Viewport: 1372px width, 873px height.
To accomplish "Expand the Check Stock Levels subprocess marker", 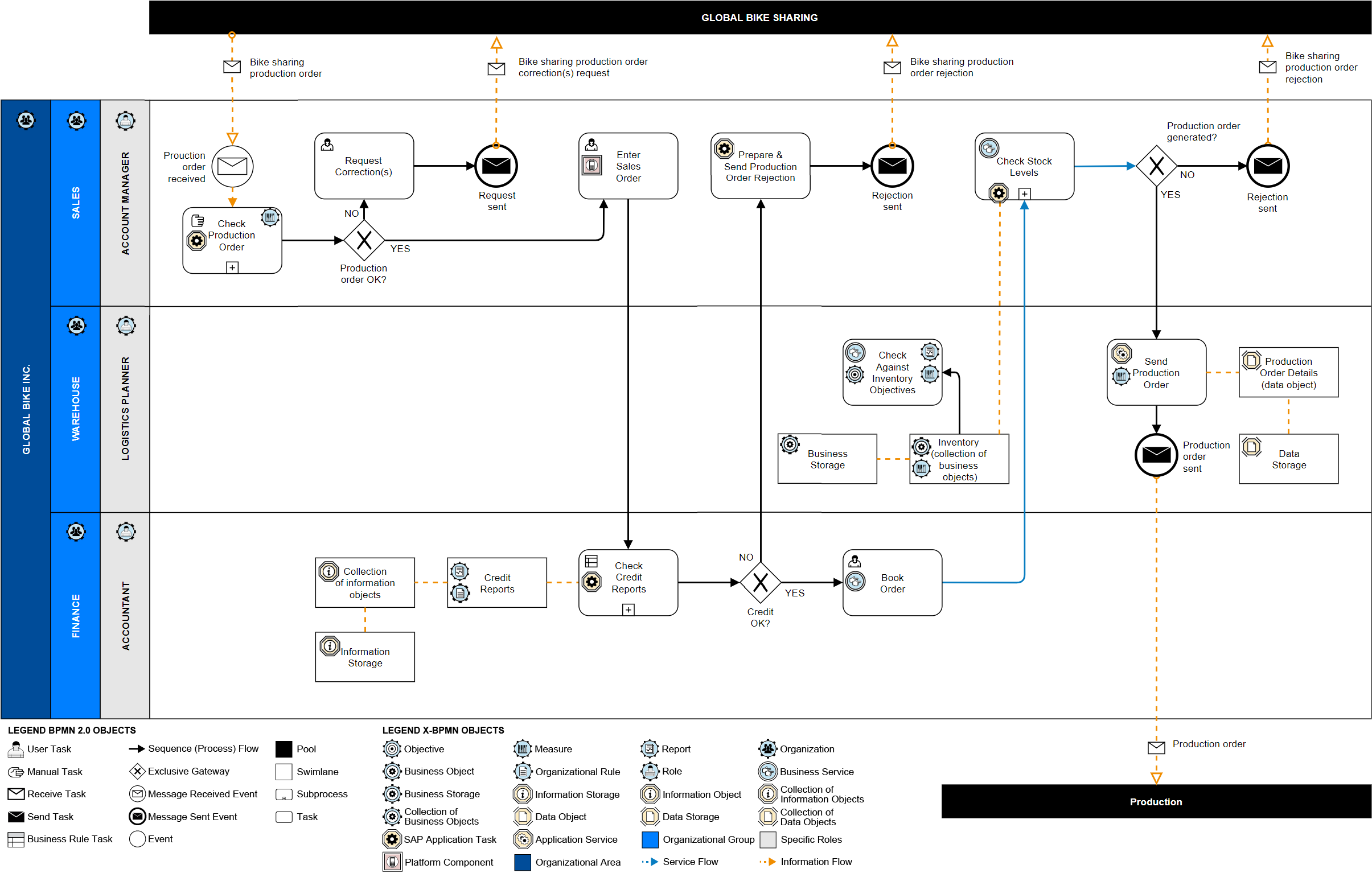I will tap(1024, 193).
